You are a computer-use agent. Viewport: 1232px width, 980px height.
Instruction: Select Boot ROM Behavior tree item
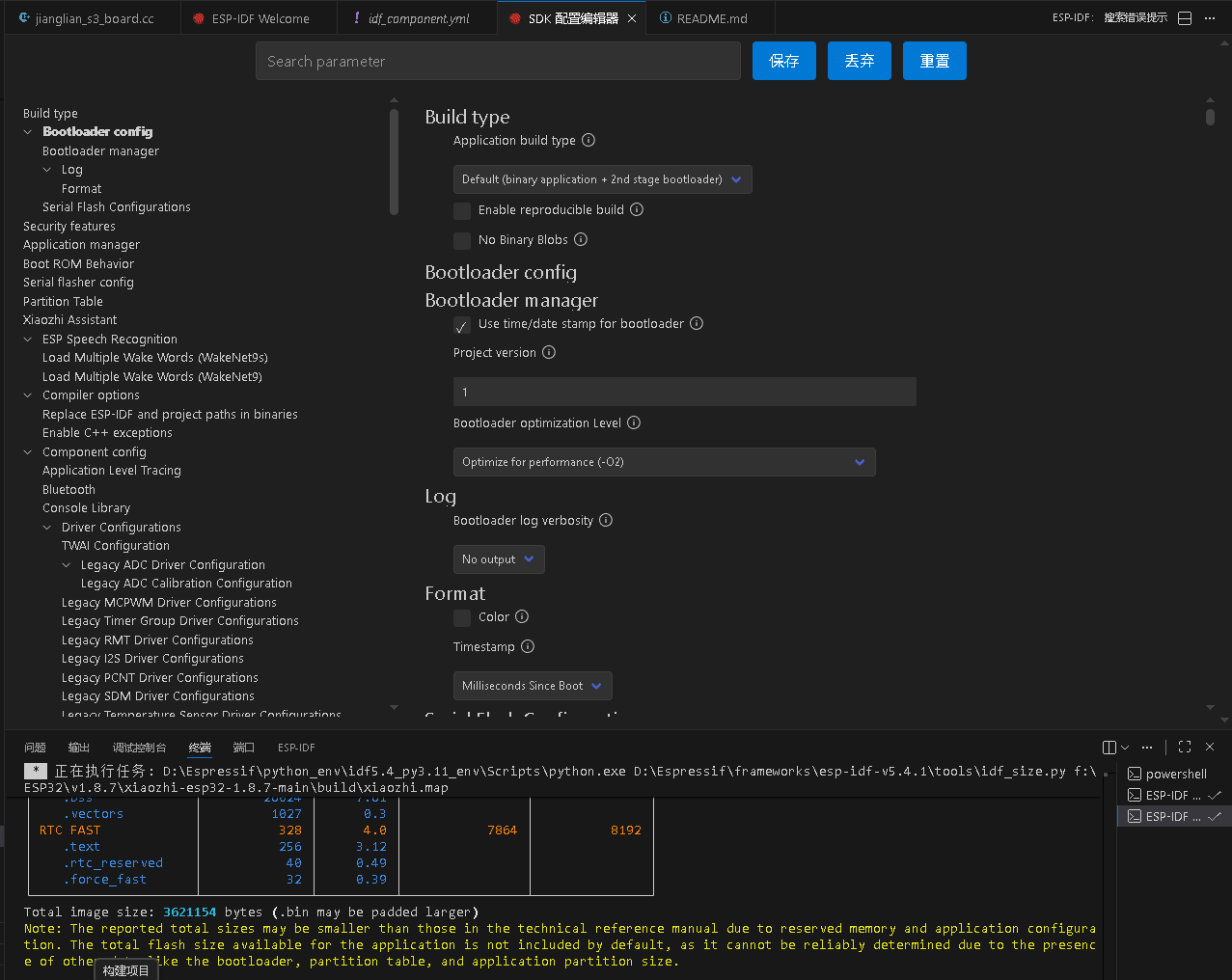point(78,263)
